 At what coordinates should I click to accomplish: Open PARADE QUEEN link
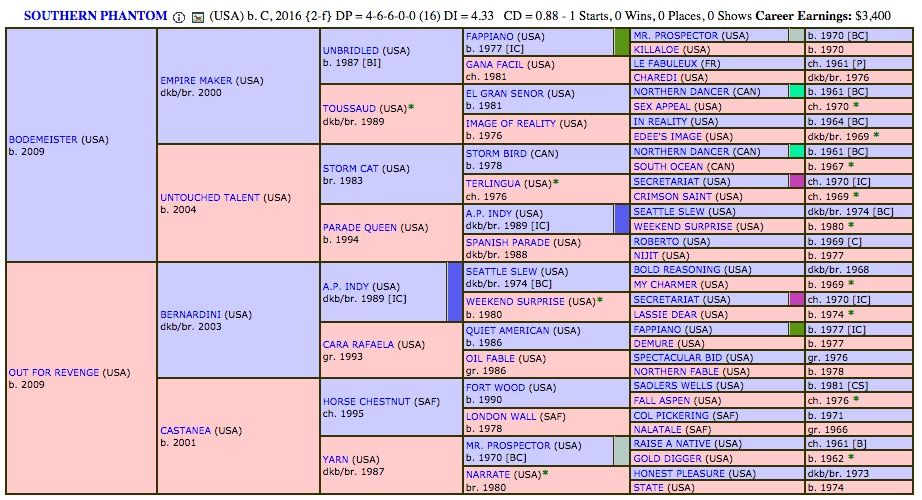(x=359, y=228)
